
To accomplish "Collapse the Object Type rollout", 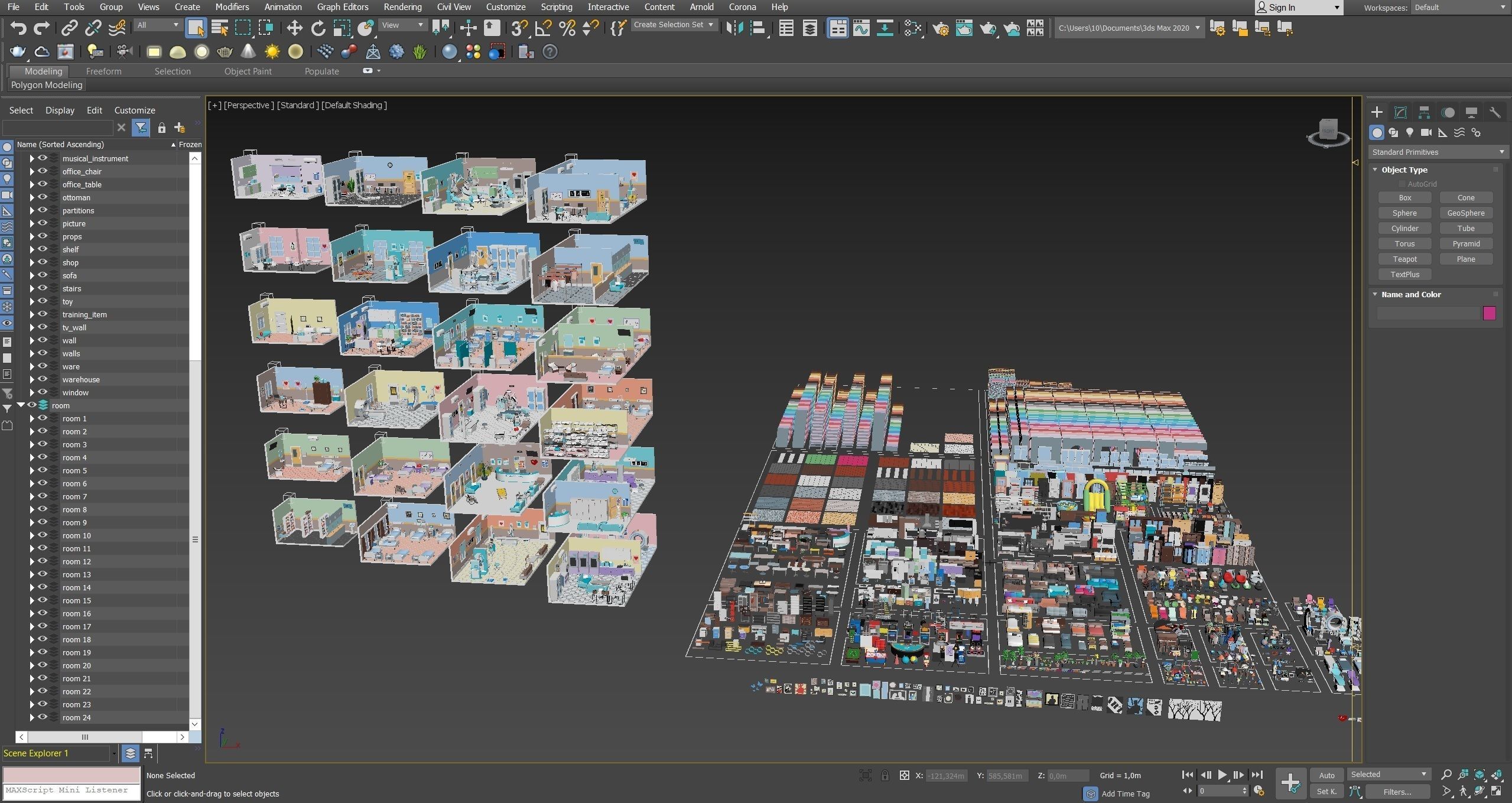I will [x=1374, y=170].
